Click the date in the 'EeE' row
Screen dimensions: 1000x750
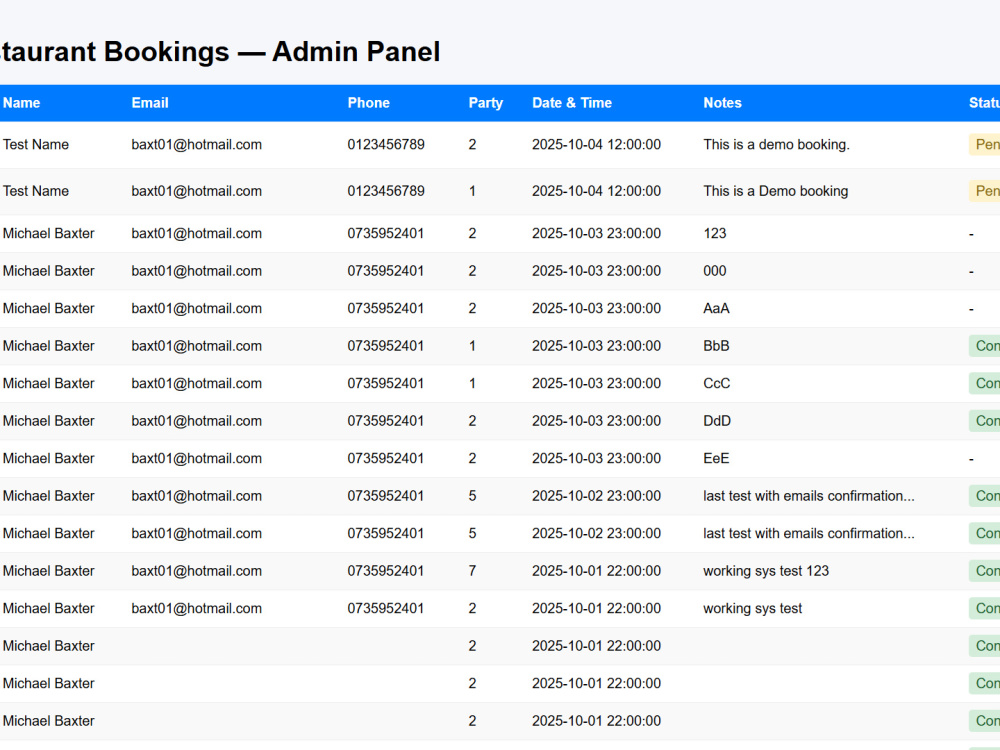[596, 459]
